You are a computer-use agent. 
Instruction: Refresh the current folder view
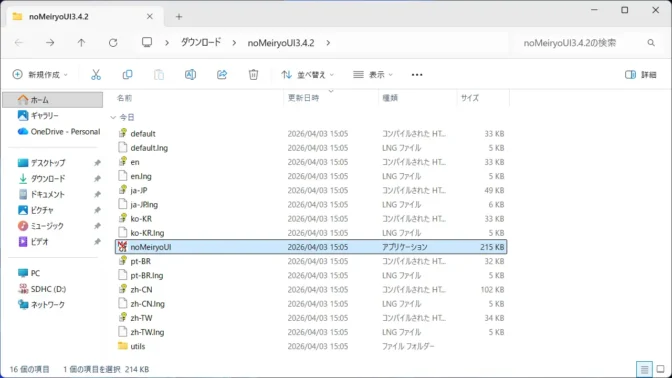(x=113, y=42)
